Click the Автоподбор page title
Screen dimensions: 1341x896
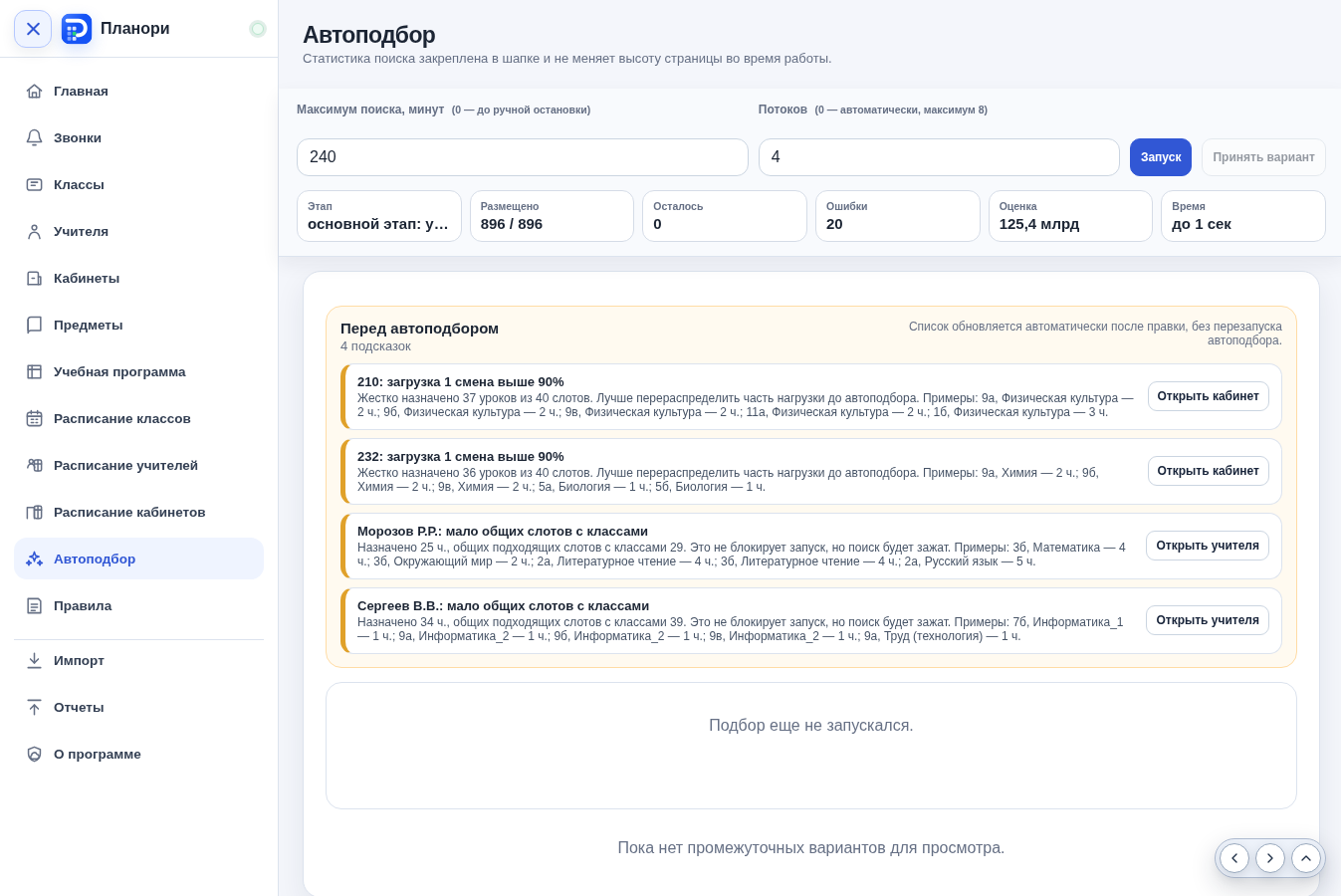point(369,35)
